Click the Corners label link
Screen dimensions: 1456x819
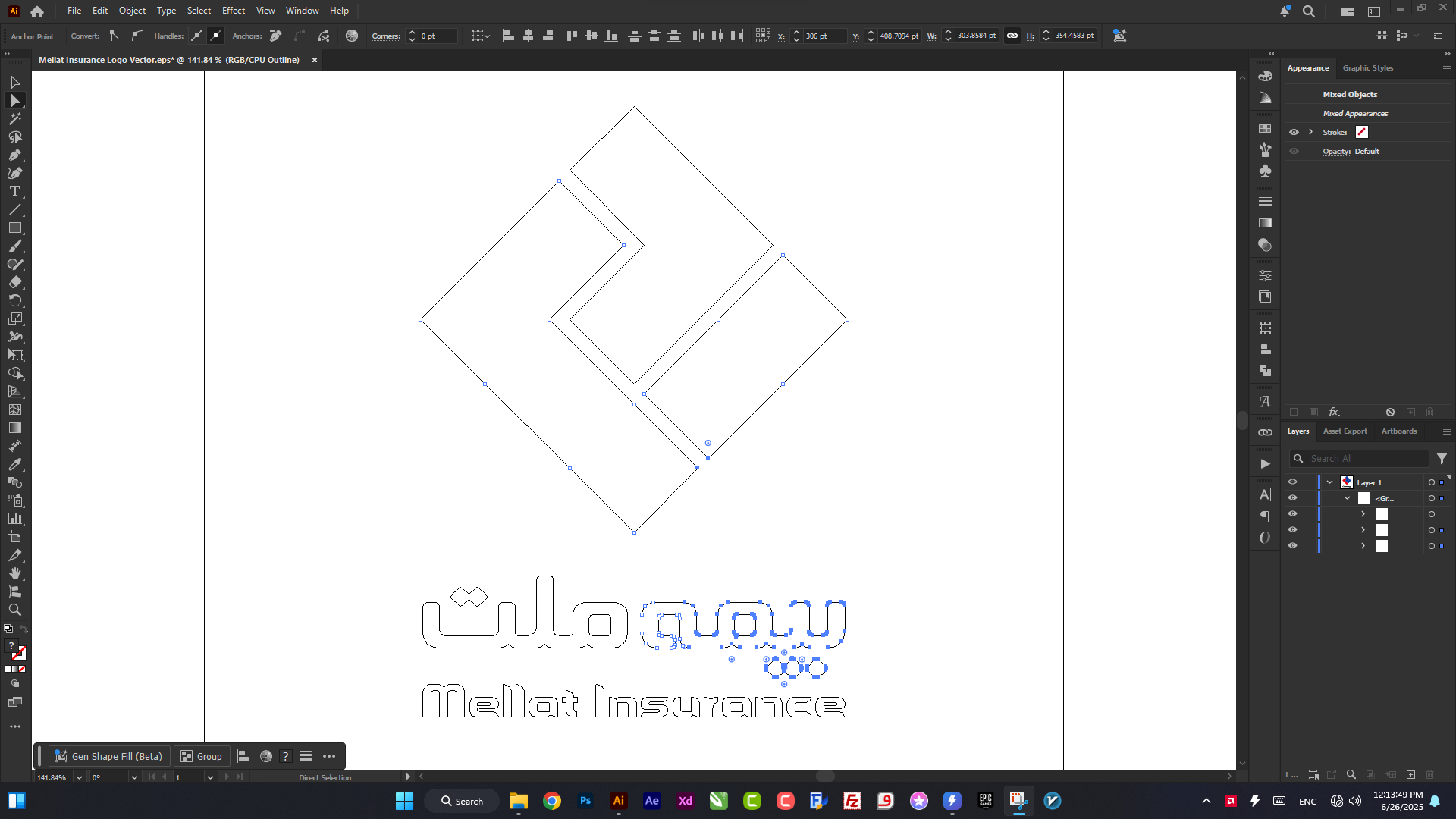(386, 36)
